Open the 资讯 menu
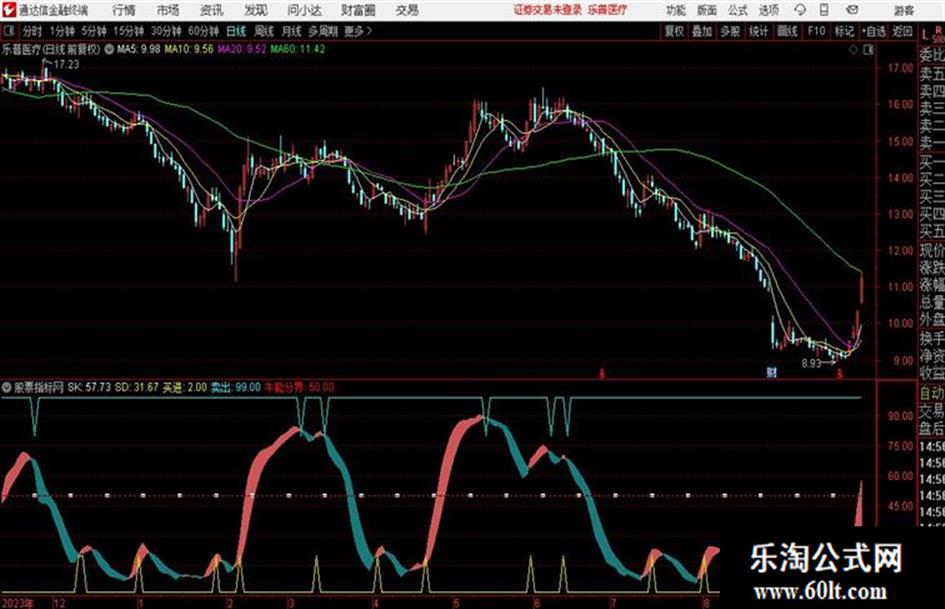 pyautogui.click(x=212, y=10)
